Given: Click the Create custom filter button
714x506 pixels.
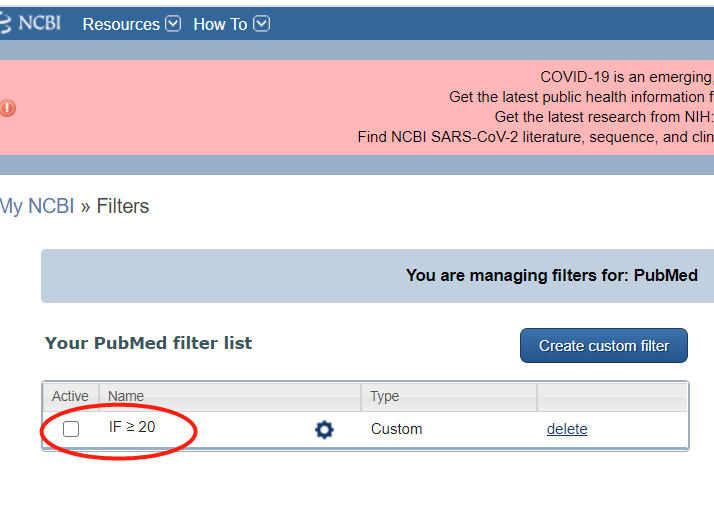Looking at the screenshot, I should [604, 346].
